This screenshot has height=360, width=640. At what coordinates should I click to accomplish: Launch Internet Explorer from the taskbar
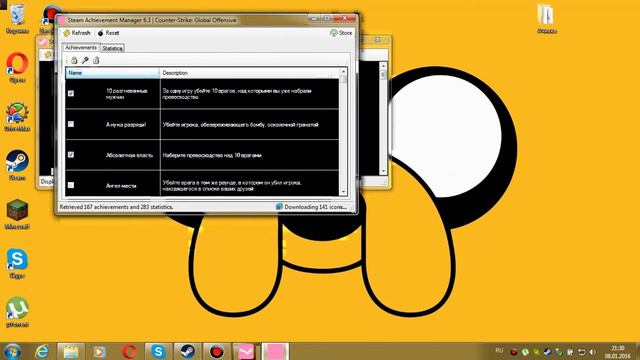42,351
